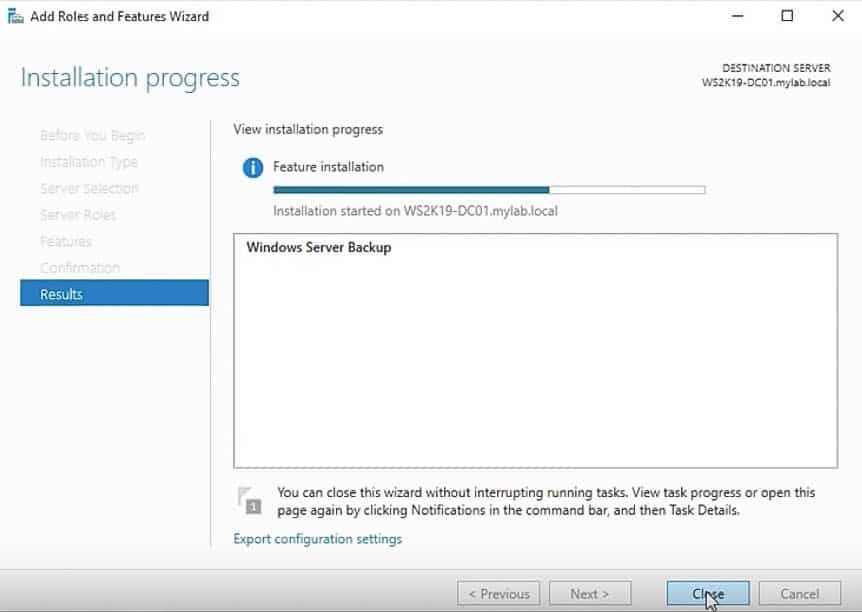Select the Server Roles step

click(78, 214)
